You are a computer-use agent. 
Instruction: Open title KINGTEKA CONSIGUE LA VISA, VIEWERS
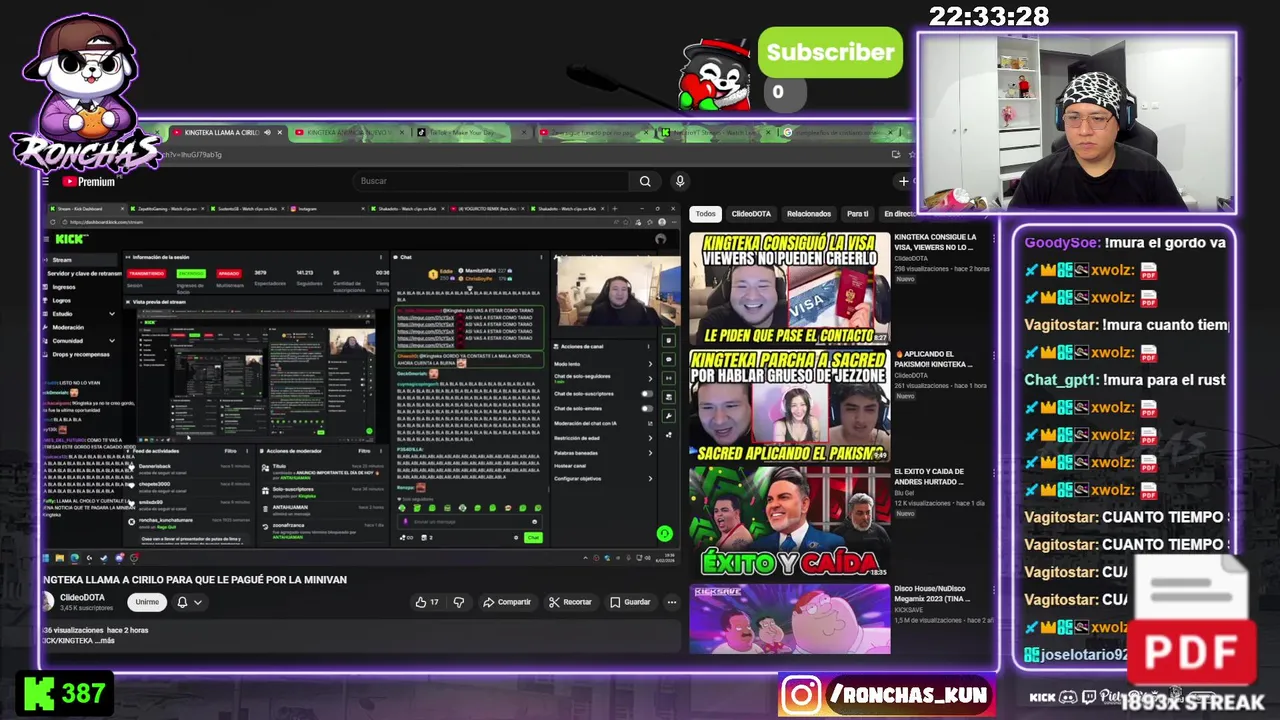[x=935, y=242]
